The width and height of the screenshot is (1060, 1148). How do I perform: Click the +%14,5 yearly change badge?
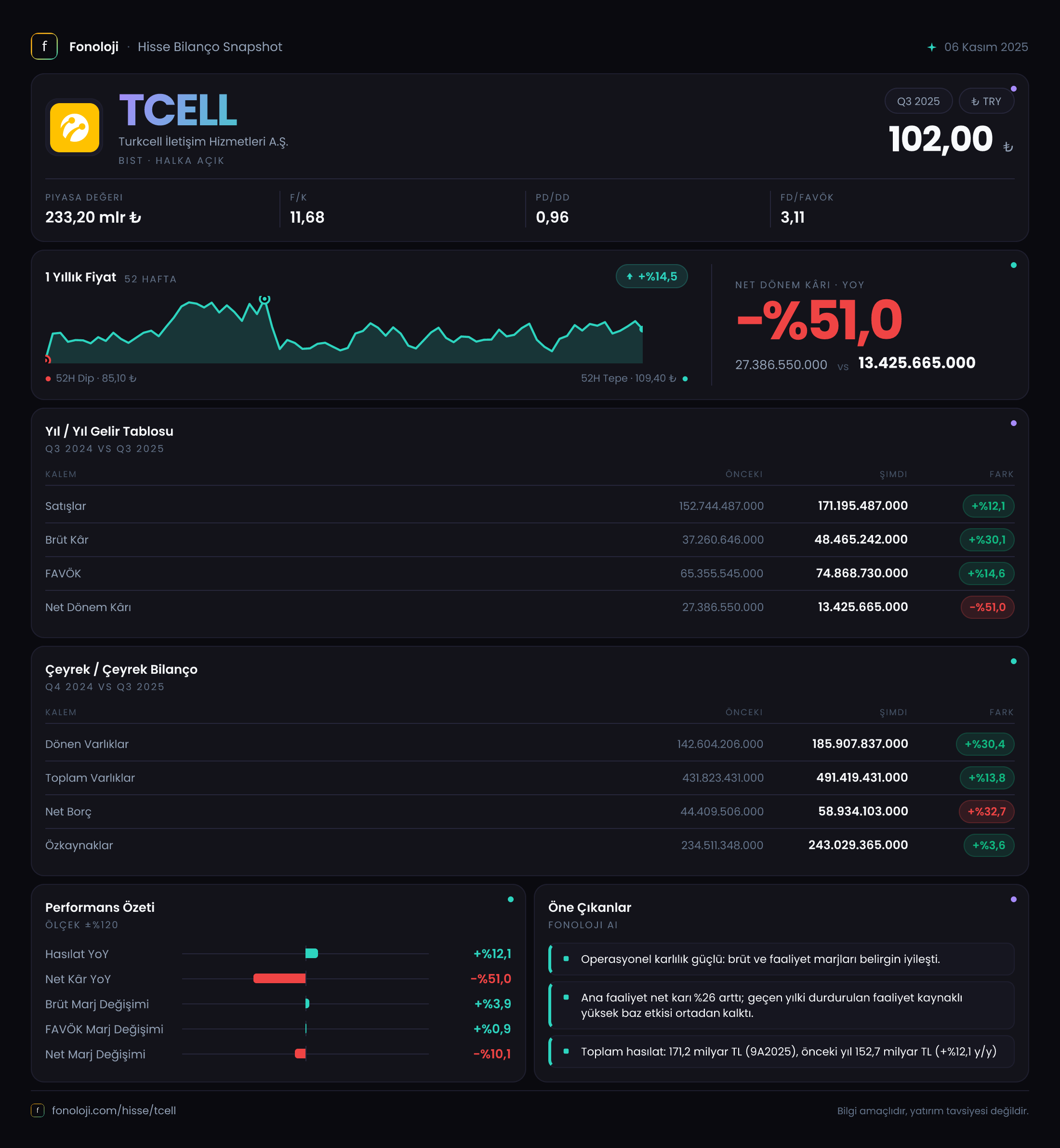click(651, 277)
